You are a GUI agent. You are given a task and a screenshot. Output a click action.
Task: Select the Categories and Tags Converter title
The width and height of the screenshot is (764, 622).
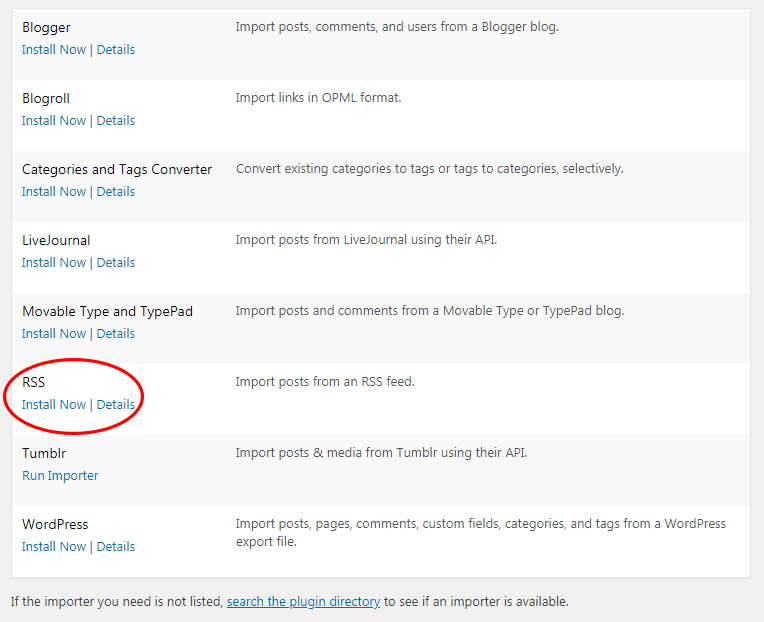click(117, 170)
